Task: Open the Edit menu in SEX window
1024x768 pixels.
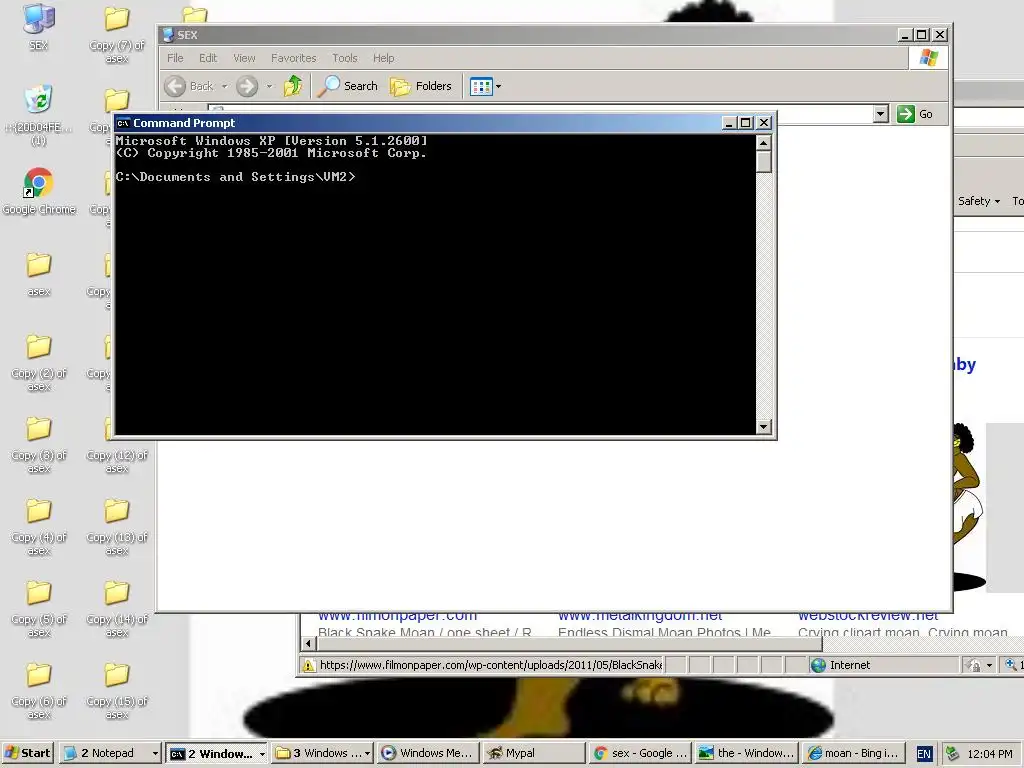Action: coord(208,58)
